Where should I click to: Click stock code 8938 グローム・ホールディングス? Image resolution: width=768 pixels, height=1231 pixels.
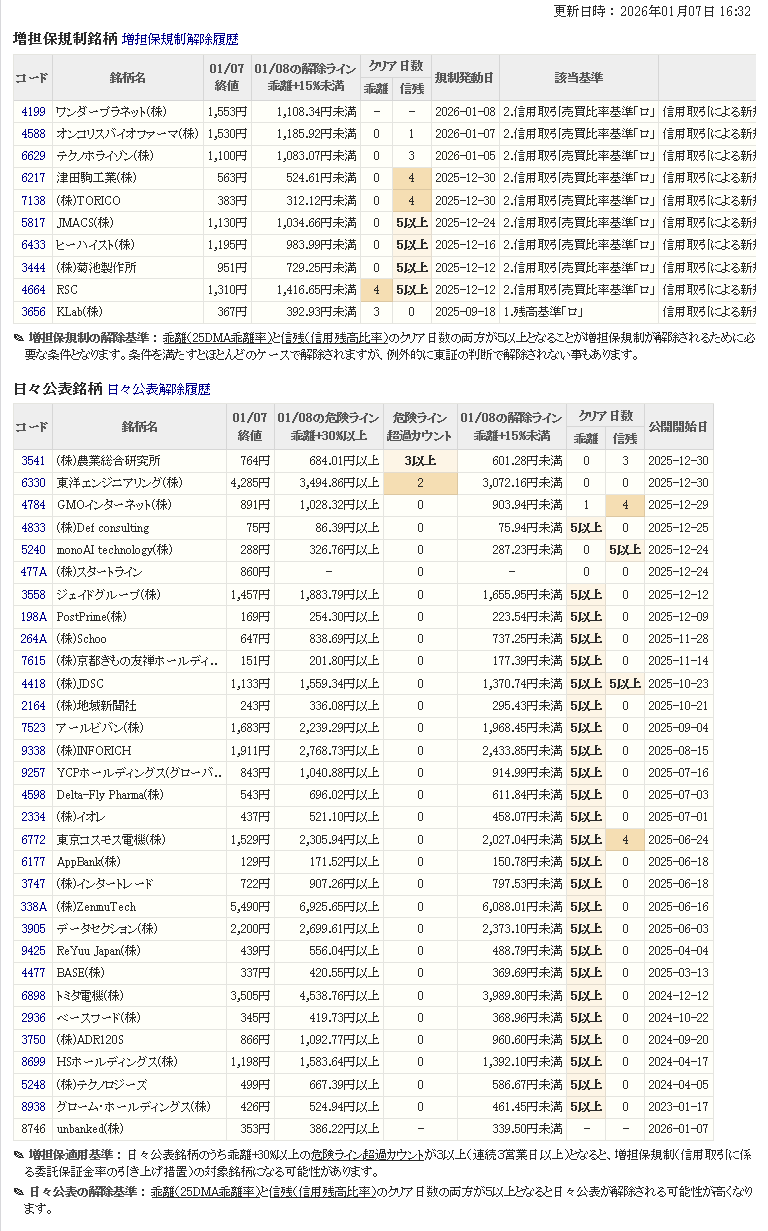[x=33, y=1107]
